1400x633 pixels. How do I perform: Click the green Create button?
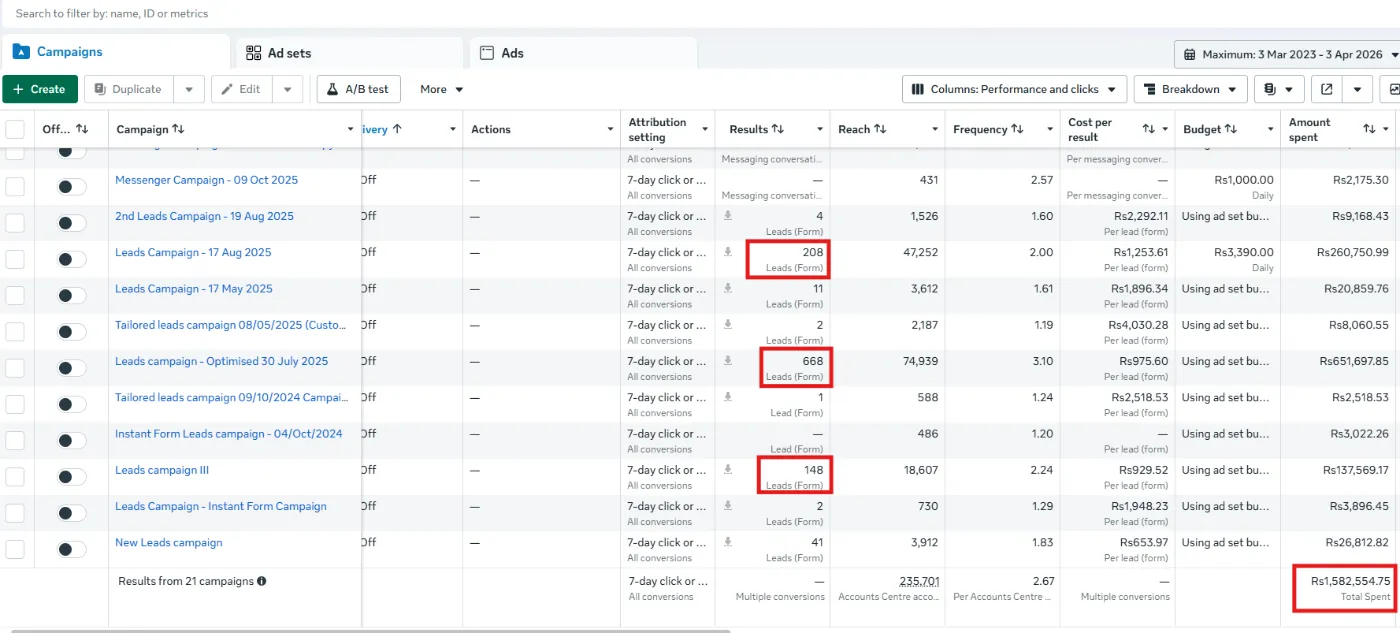(x=40, y=89)
